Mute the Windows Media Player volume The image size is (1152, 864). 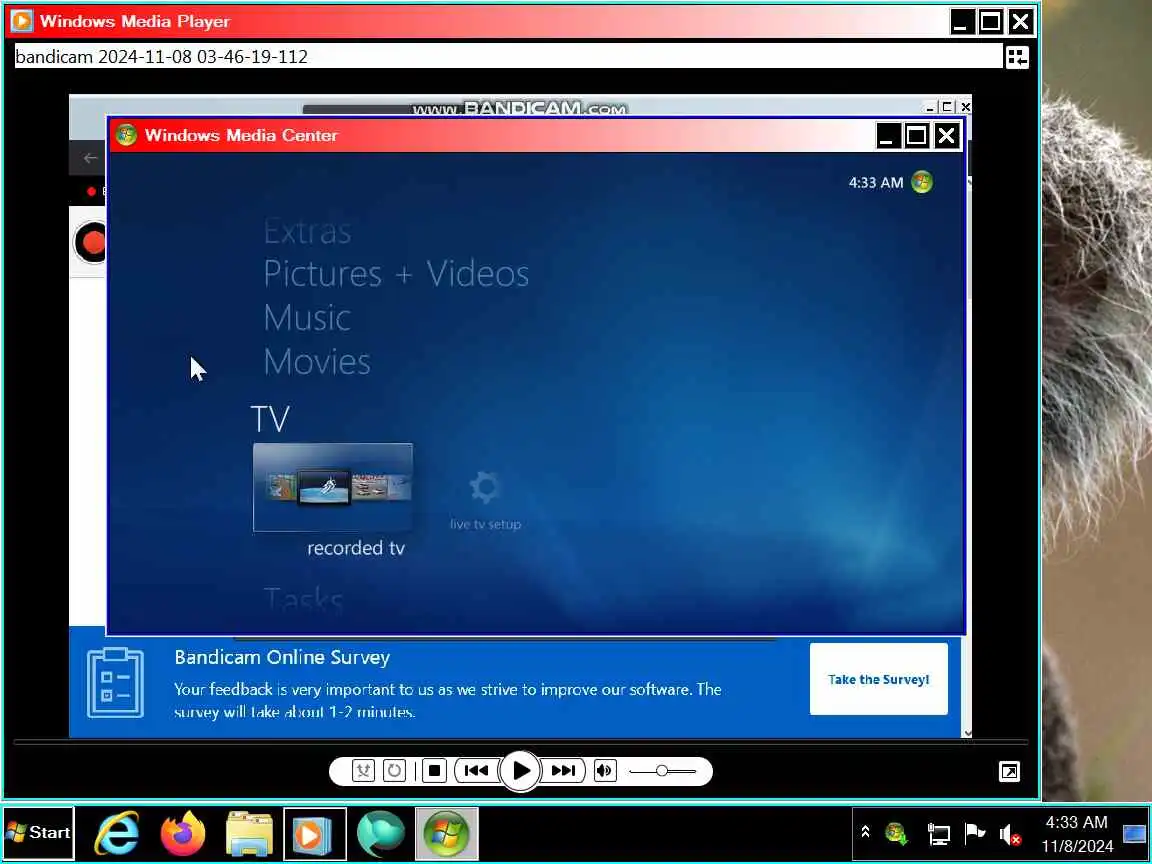(605, 771)
